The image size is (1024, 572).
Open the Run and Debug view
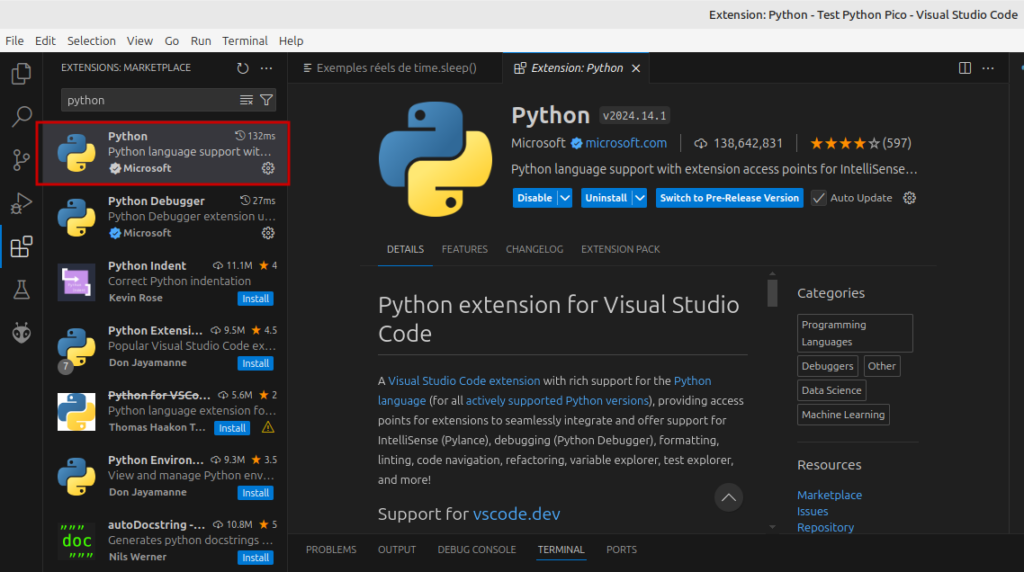(x=21, y=204)
